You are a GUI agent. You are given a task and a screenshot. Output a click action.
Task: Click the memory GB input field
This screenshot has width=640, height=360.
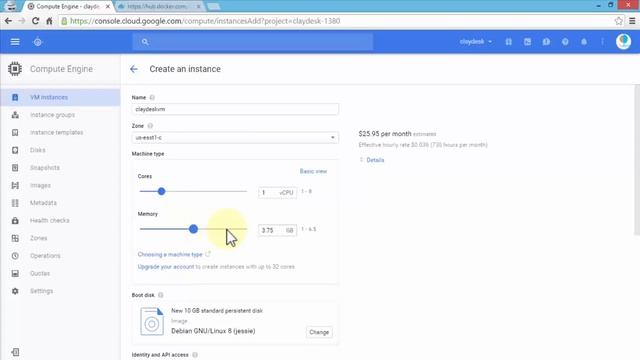coord(278,230)
